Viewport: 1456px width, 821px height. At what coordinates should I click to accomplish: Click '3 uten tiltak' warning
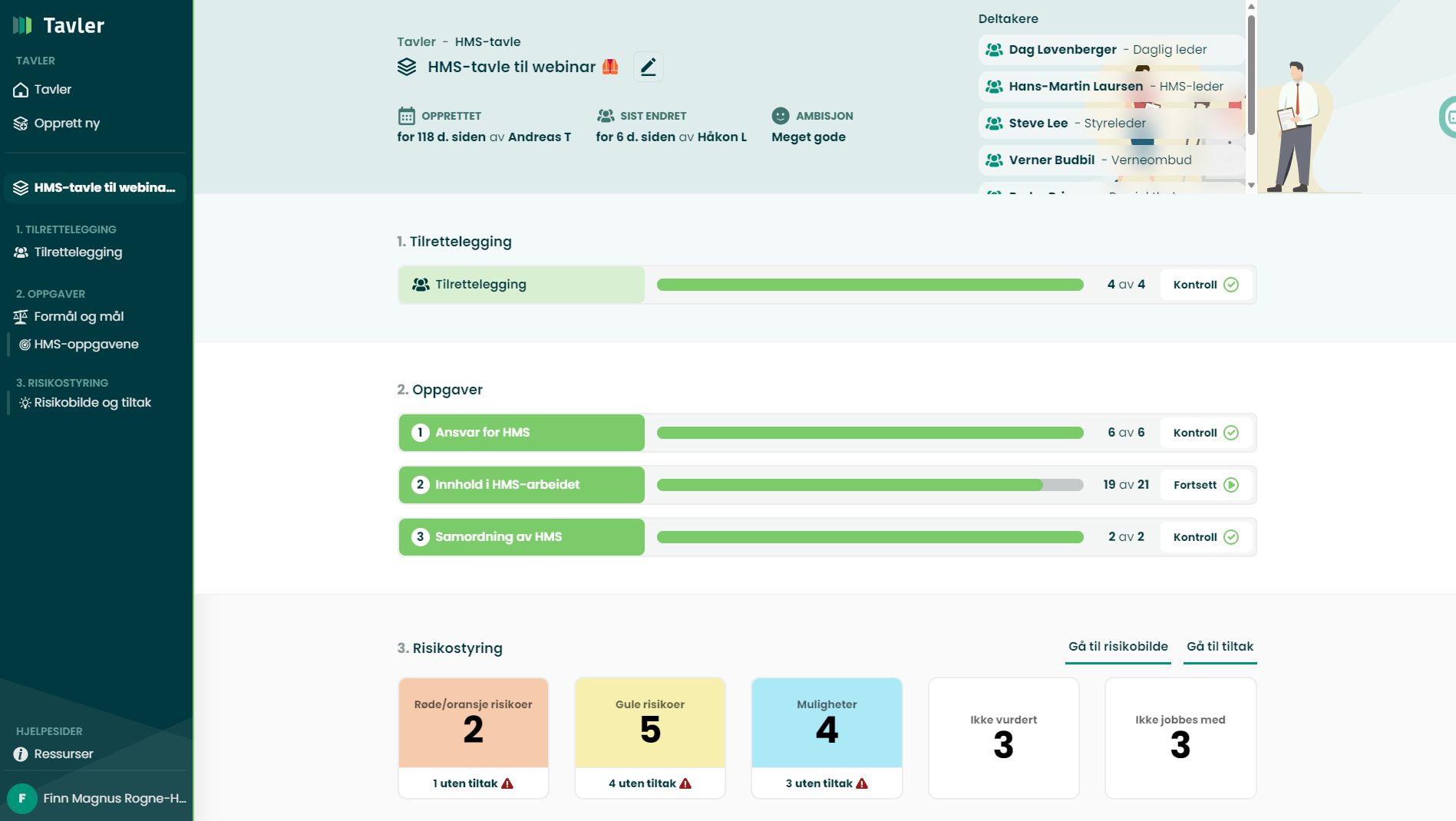827,783
